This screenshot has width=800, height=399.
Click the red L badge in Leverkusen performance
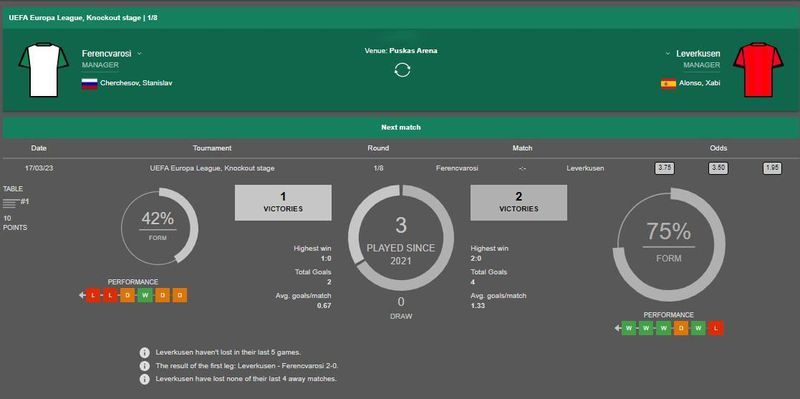[x=715, y=328]
